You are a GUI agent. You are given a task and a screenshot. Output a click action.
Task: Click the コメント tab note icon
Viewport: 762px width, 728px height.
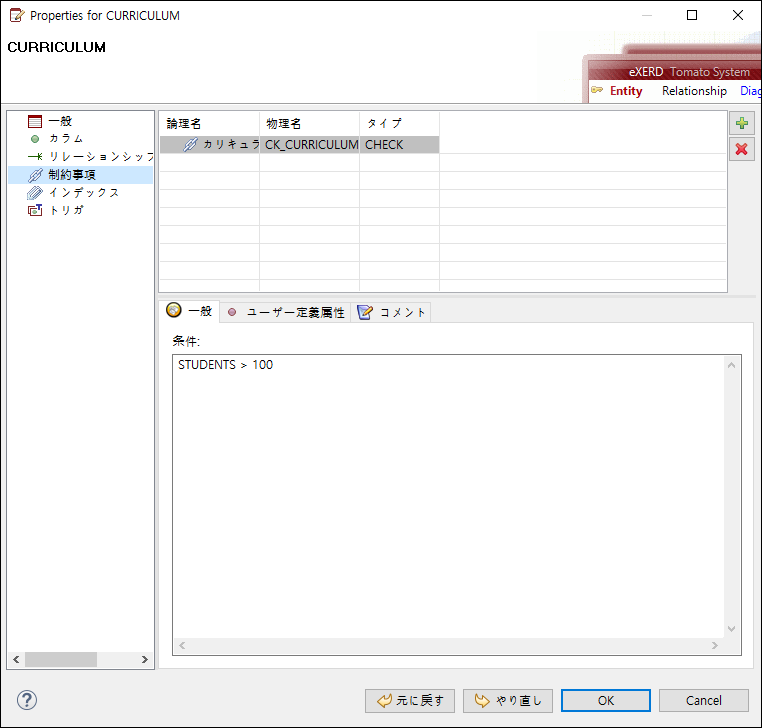click(365, 312)
